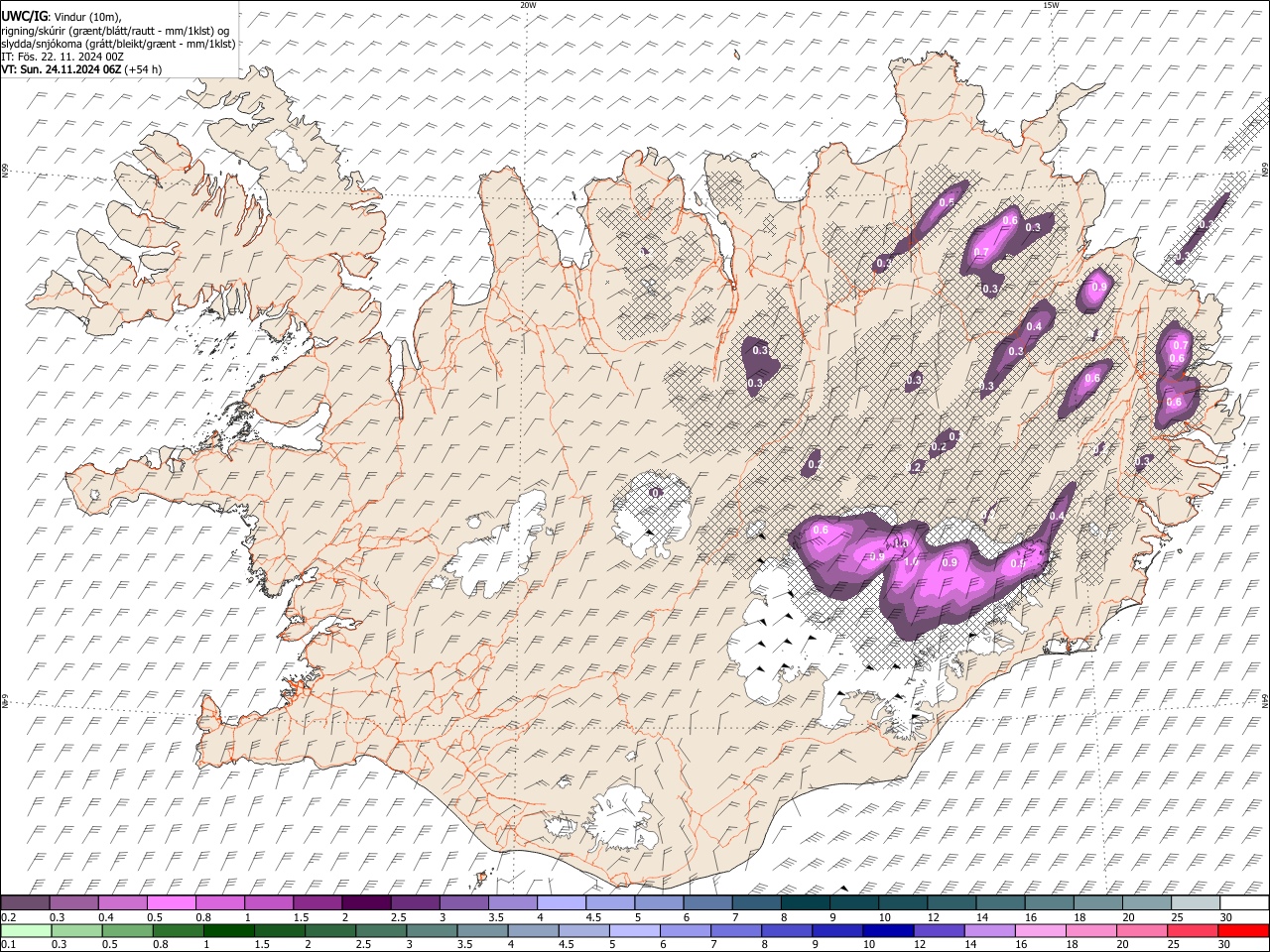Viewport: 1270px width, 952px height.
Task: Select the snow legend swatch starting at 16
Action: coord(1049,902)
